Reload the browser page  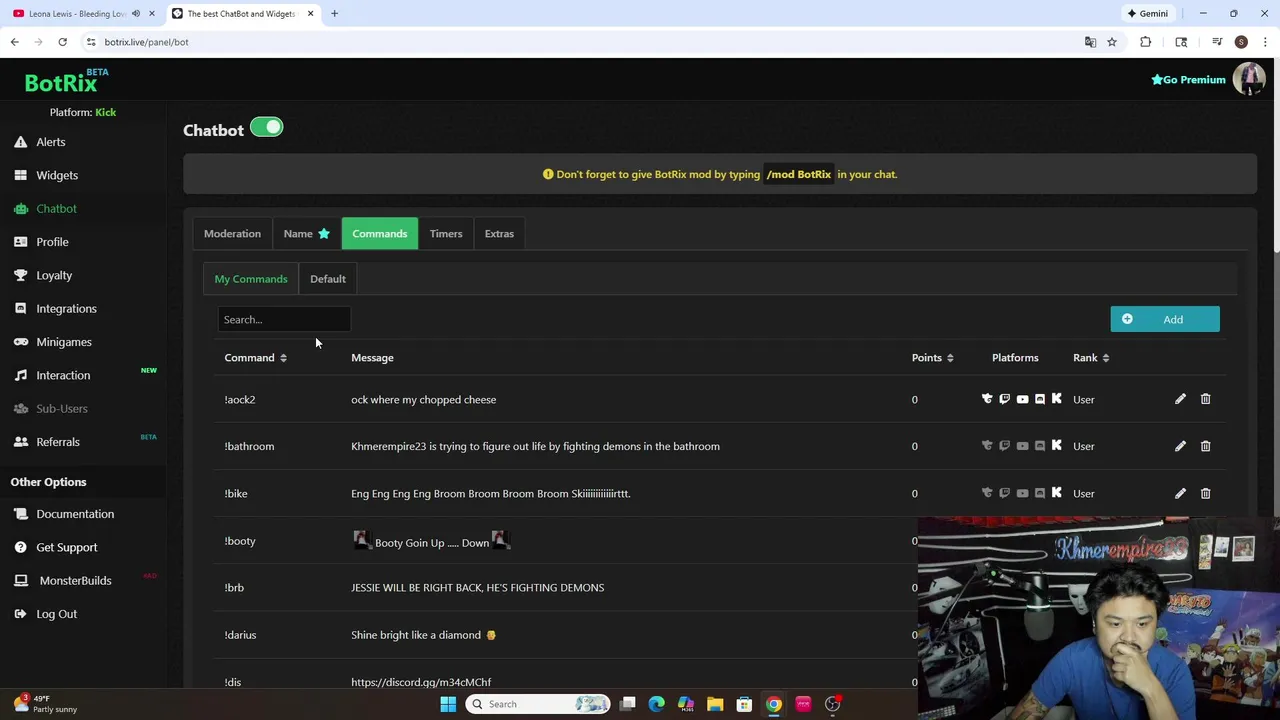[x=62, y=42]
